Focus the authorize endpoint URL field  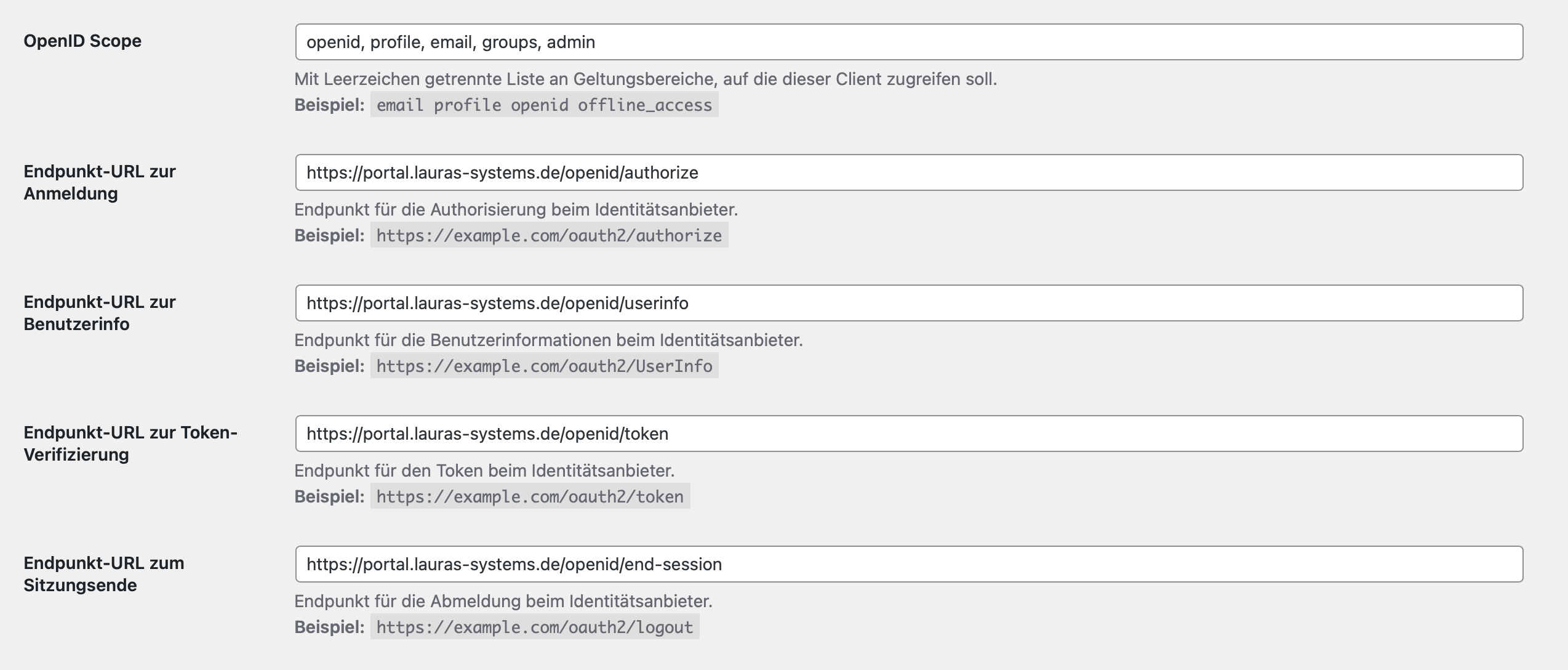(x=909, y=172)
